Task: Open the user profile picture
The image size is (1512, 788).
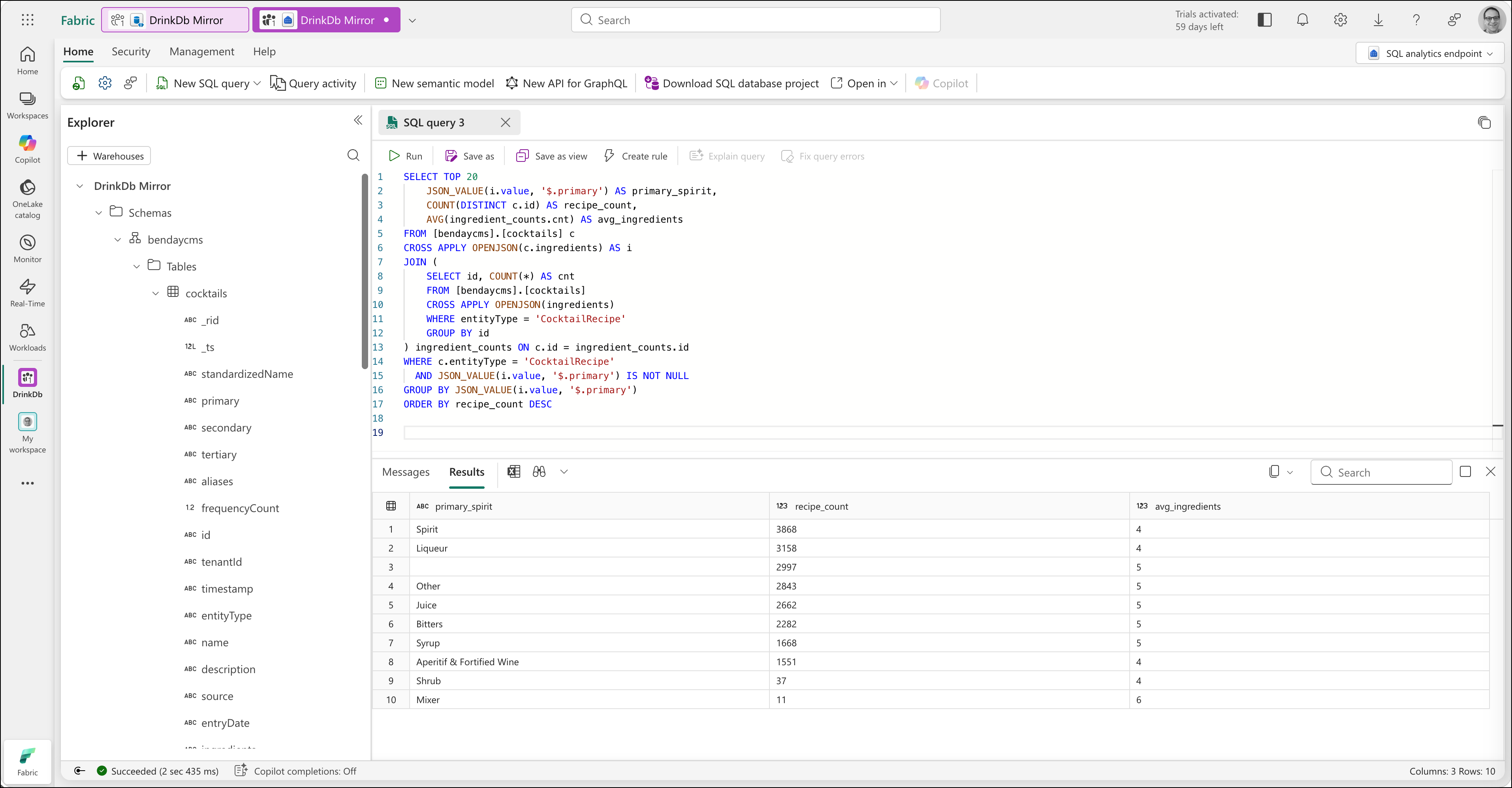Action: click(1491, 20)
